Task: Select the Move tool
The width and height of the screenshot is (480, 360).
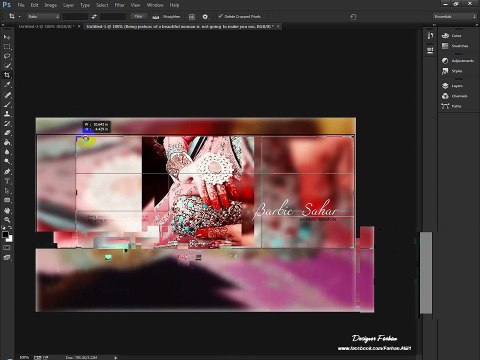Action: coord(7,37)
